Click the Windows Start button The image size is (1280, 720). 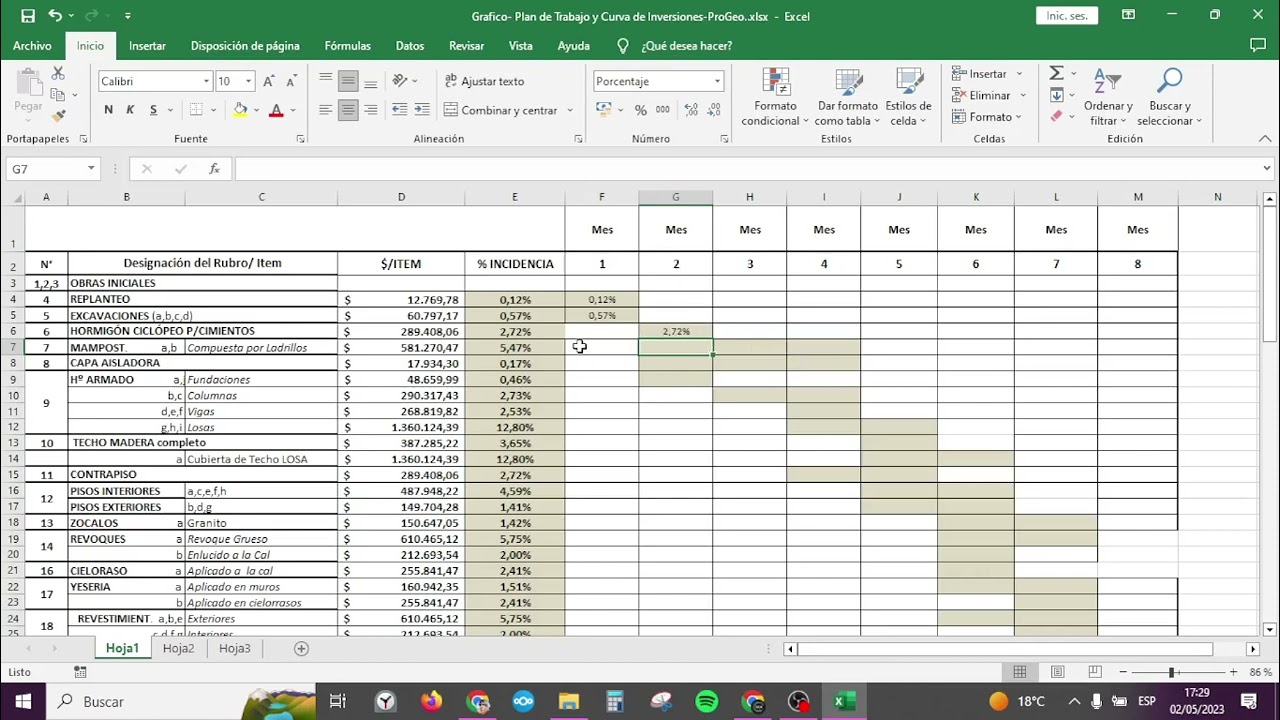[23, 701]
